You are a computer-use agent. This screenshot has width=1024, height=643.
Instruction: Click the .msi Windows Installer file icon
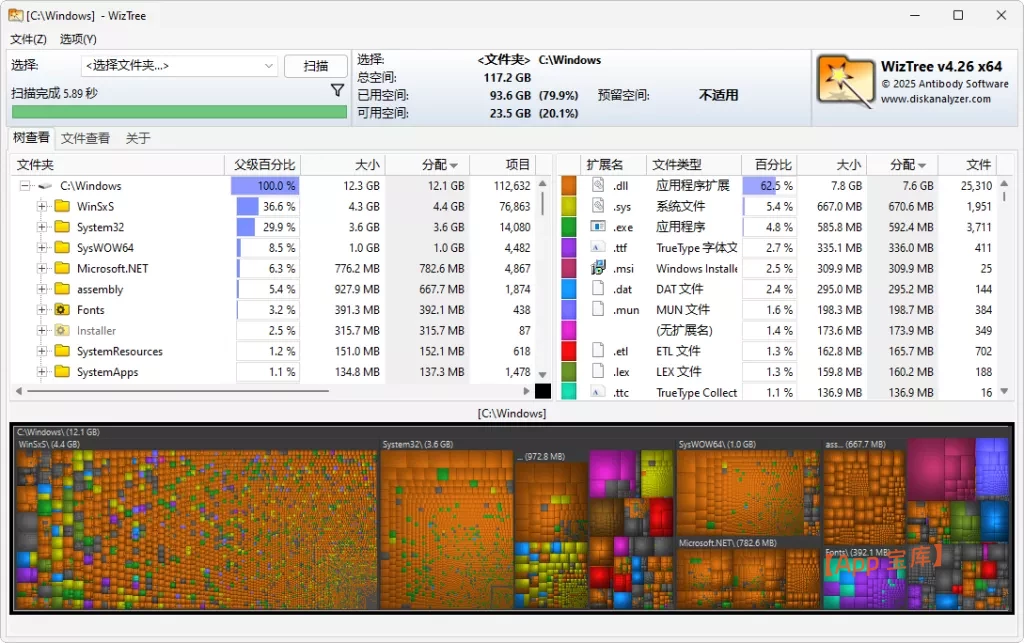598,268
